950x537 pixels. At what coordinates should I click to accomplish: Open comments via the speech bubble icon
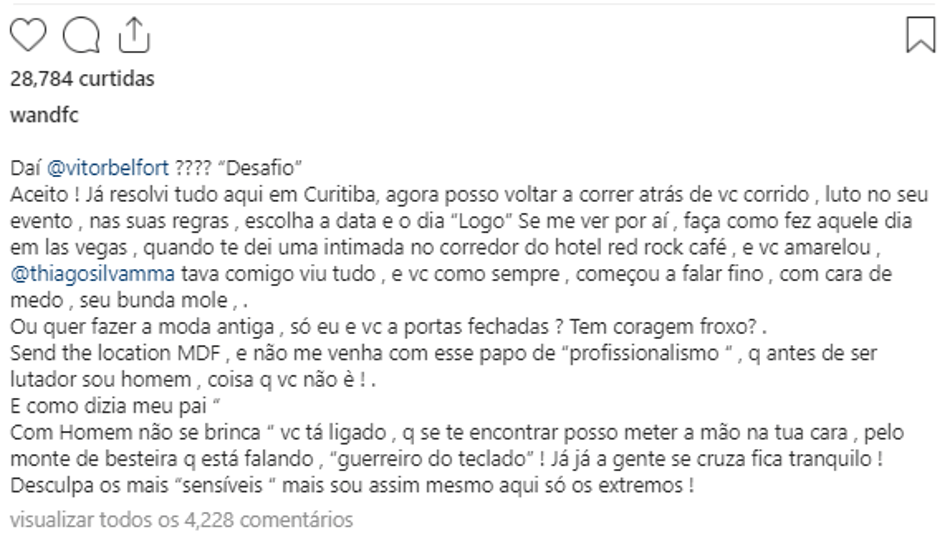click(81, 35)
